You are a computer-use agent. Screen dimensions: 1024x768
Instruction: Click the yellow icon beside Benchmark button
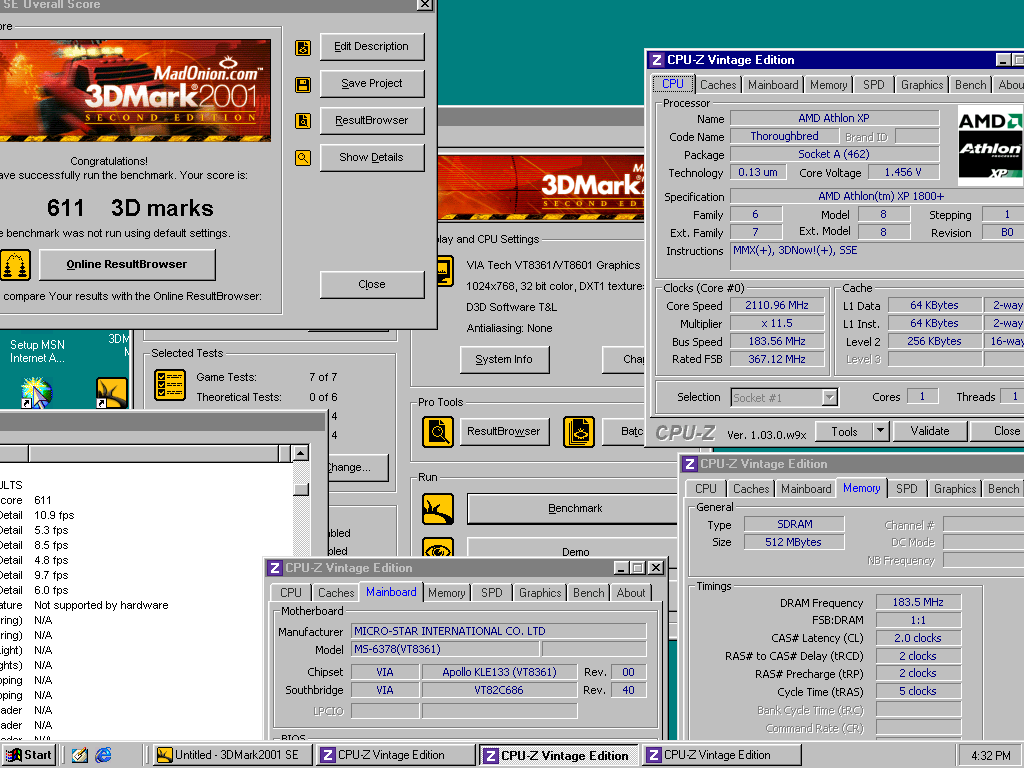438,509
